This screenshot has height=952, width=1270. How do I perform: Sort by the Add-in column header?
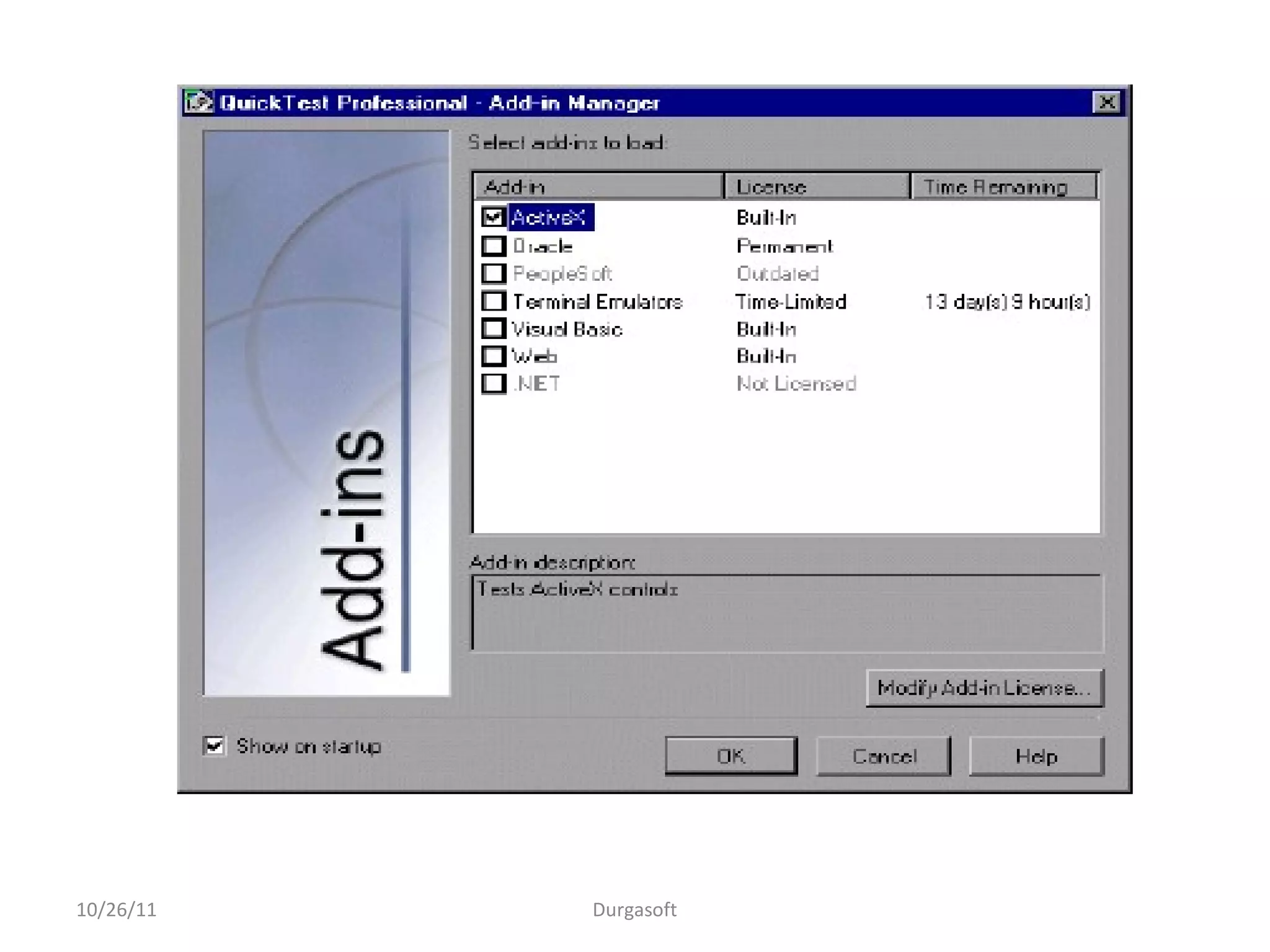point(598,187)
